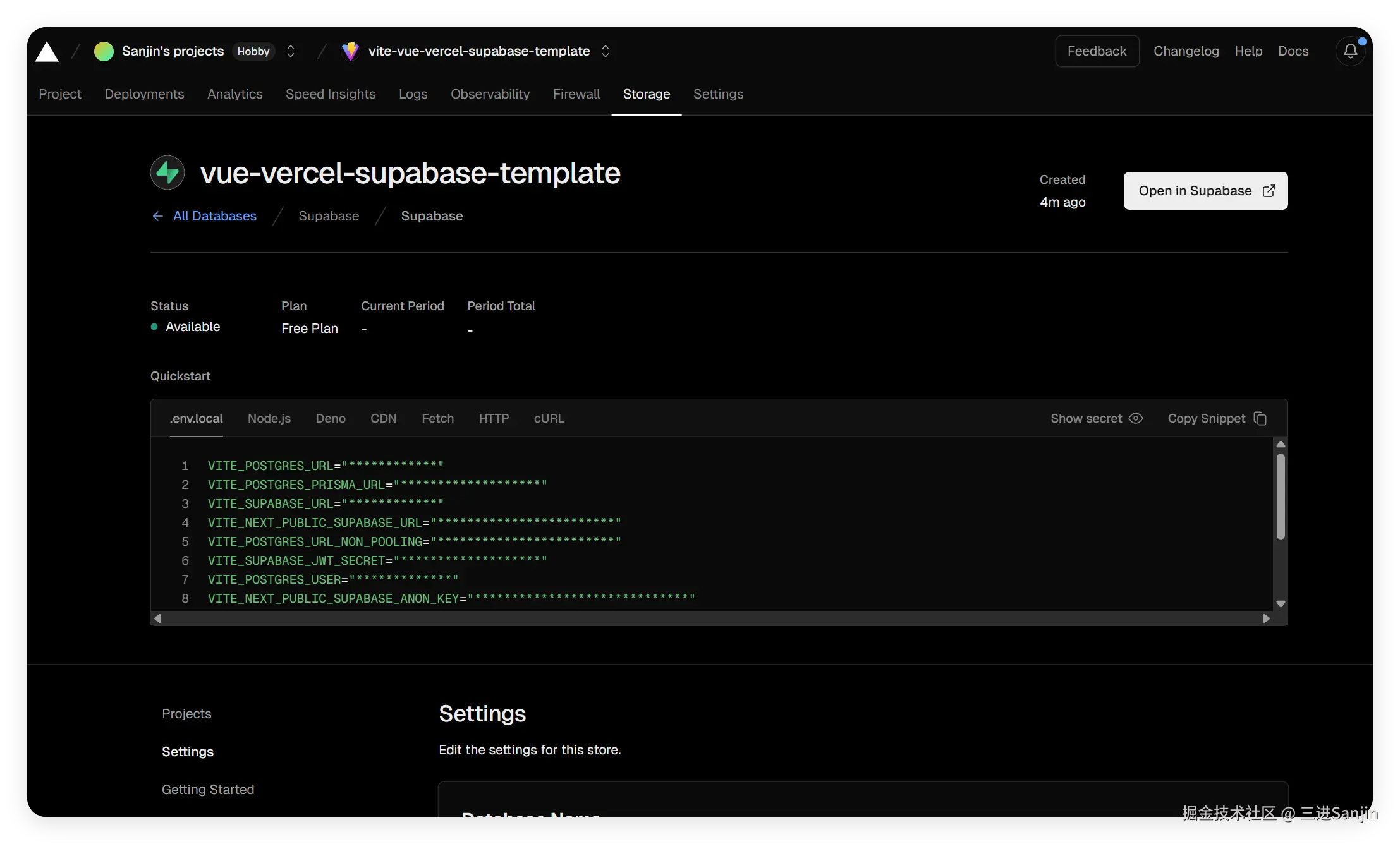Click the Vercel triangle logo
Viewport: 1400px width, 844px height.
[x=47, y=52]
